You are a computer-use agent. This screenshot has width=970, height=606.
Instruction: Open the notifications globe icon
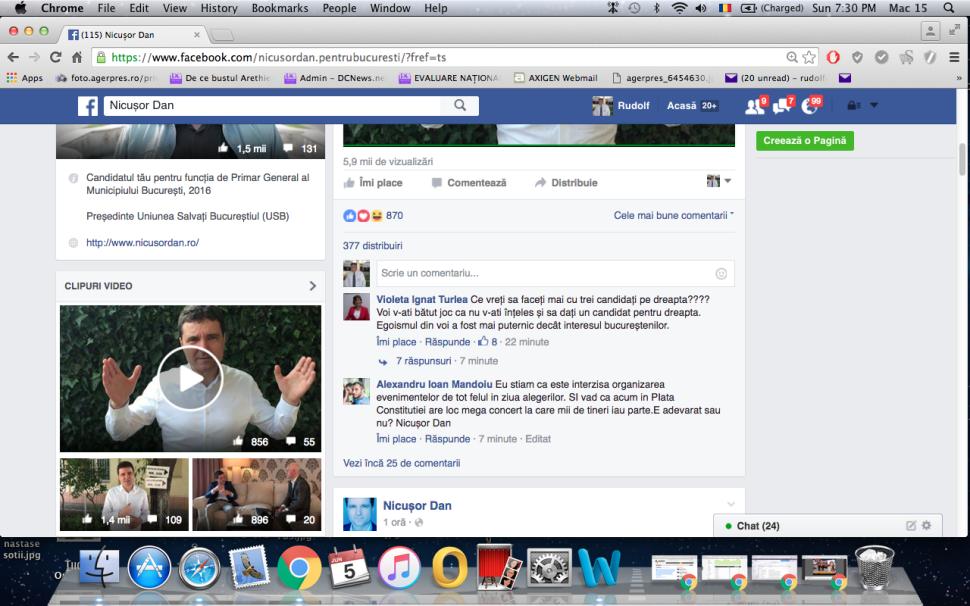[810, 105]
